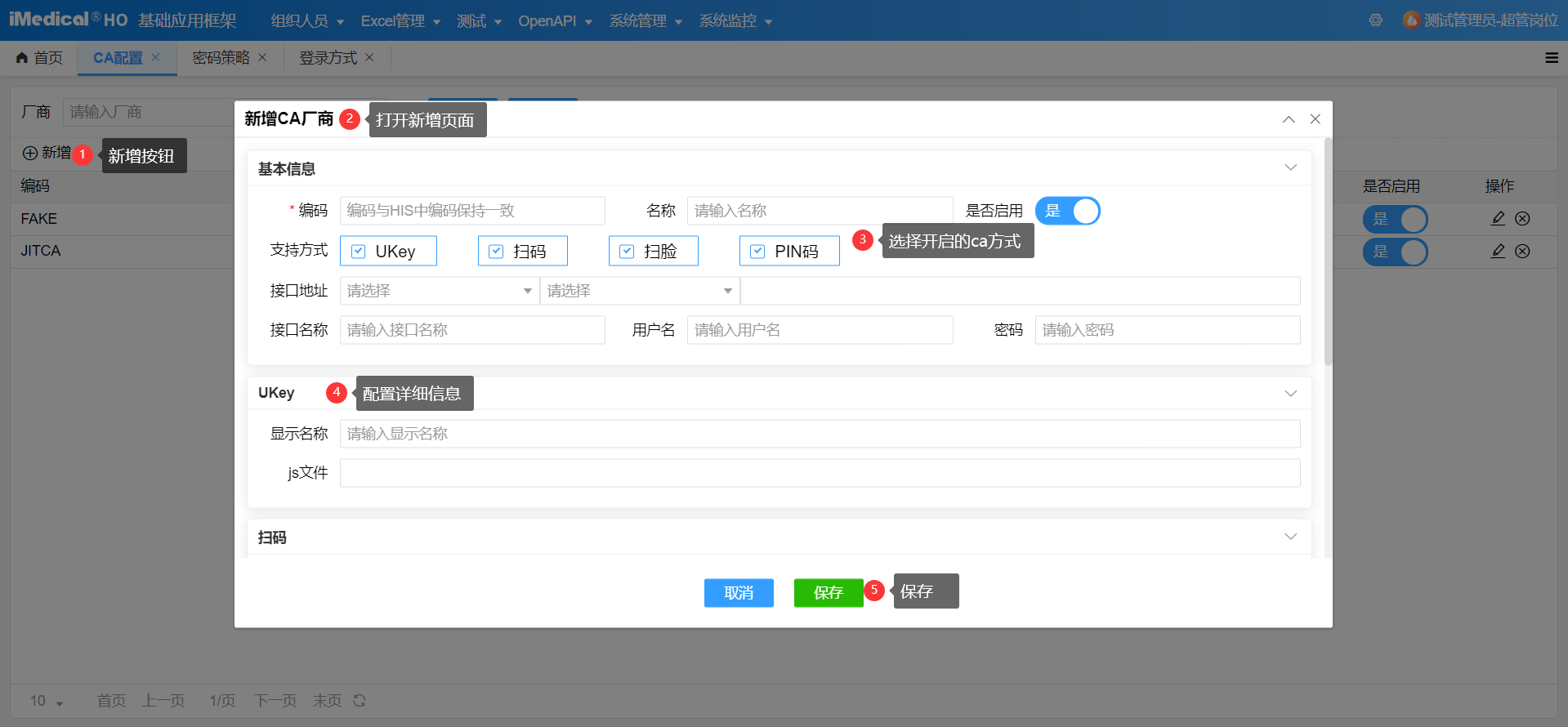
Task: Click the 显示名称 input field
Action: 820,434
